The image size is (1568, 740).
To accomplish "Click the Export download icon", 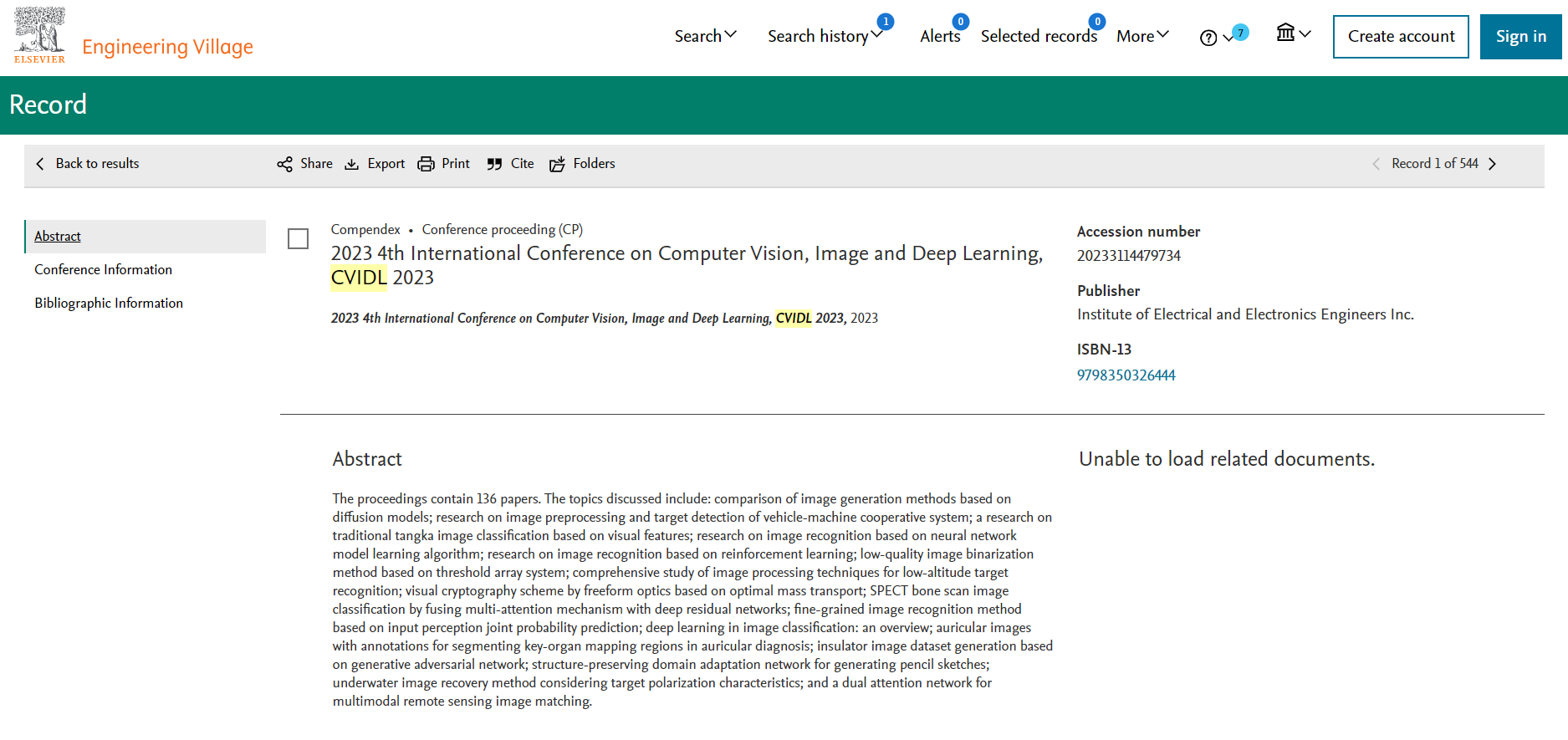I will coord(352,164).
